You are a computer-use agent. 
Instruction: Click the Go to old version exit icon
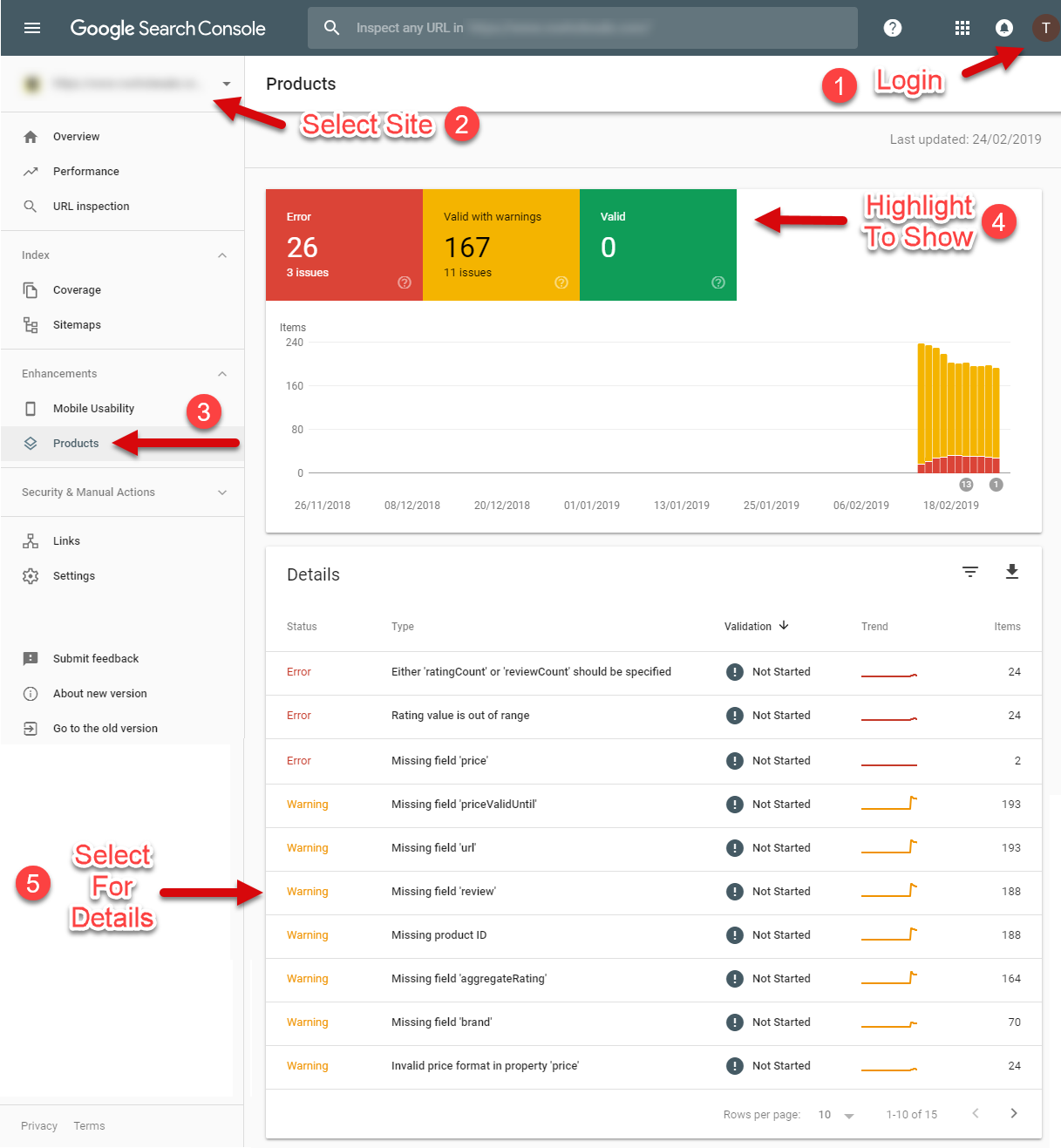(x=31, y=729)
